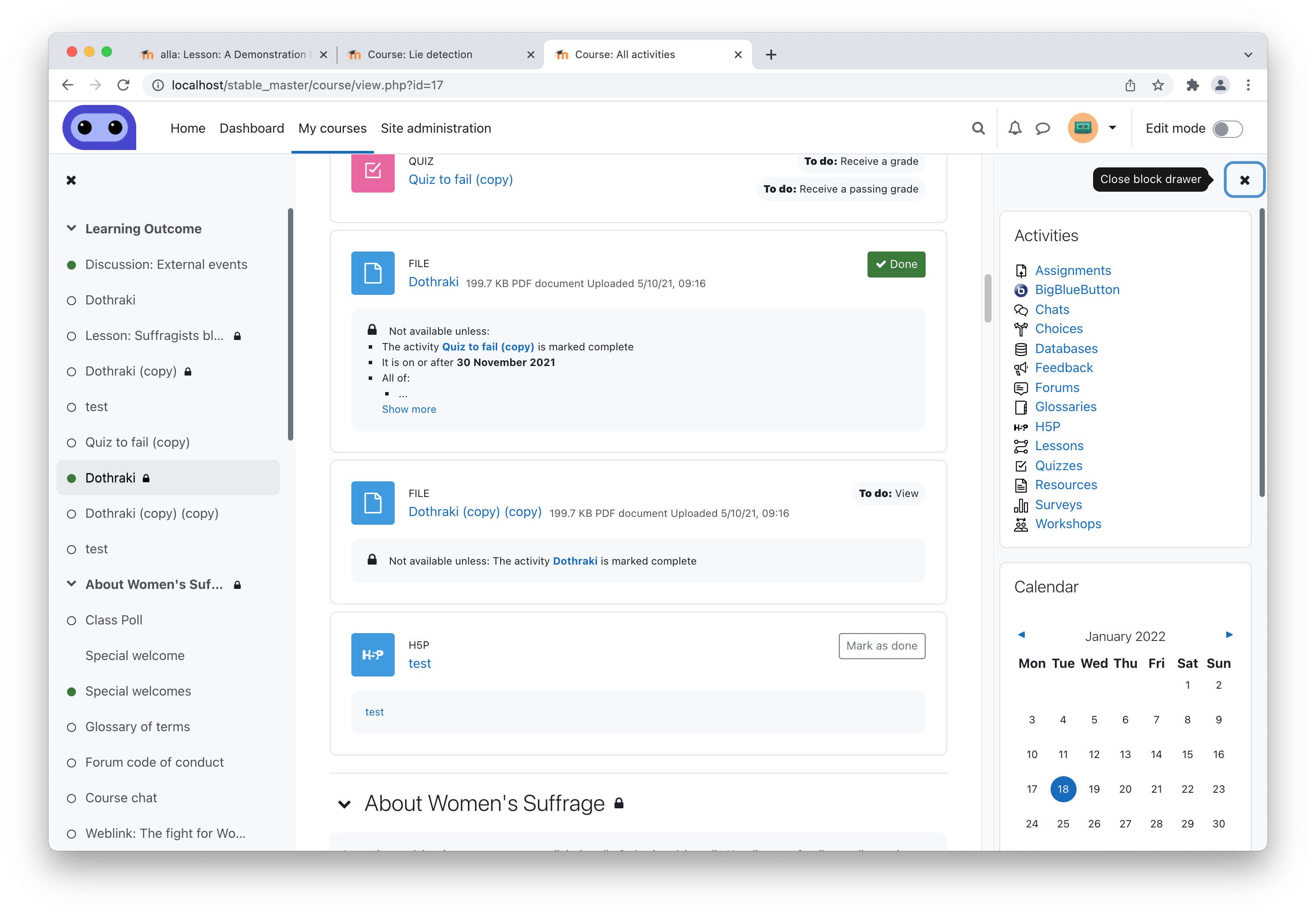Click the user avatar picture

click(x=1083, y=128)
